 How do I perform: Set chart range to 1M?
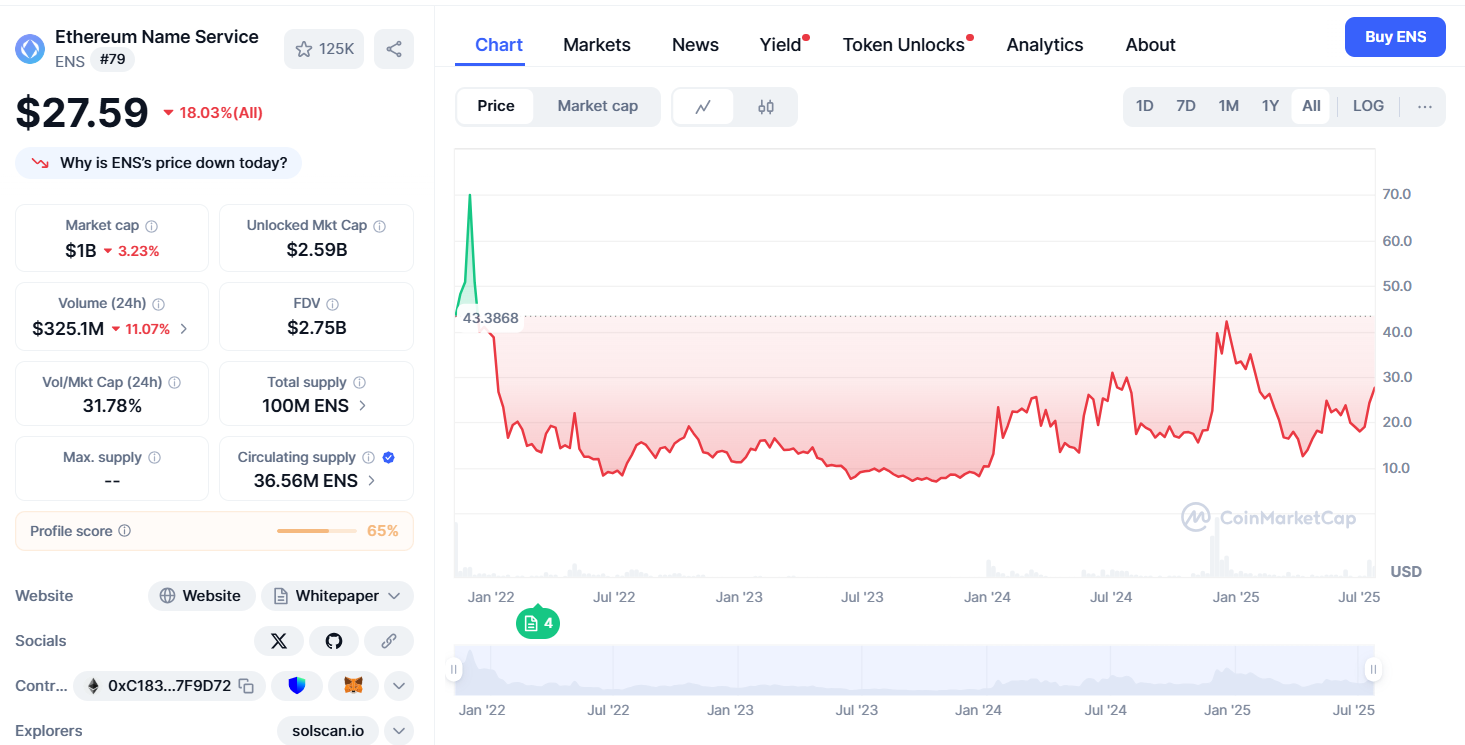pyautogui.click(x=1229, y=106)
